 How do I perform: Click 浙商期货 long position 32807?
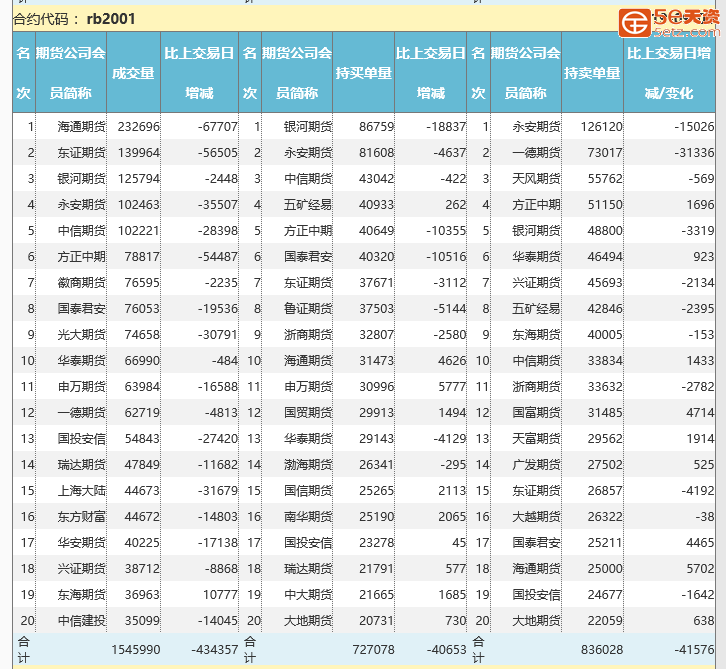(376, 334)
